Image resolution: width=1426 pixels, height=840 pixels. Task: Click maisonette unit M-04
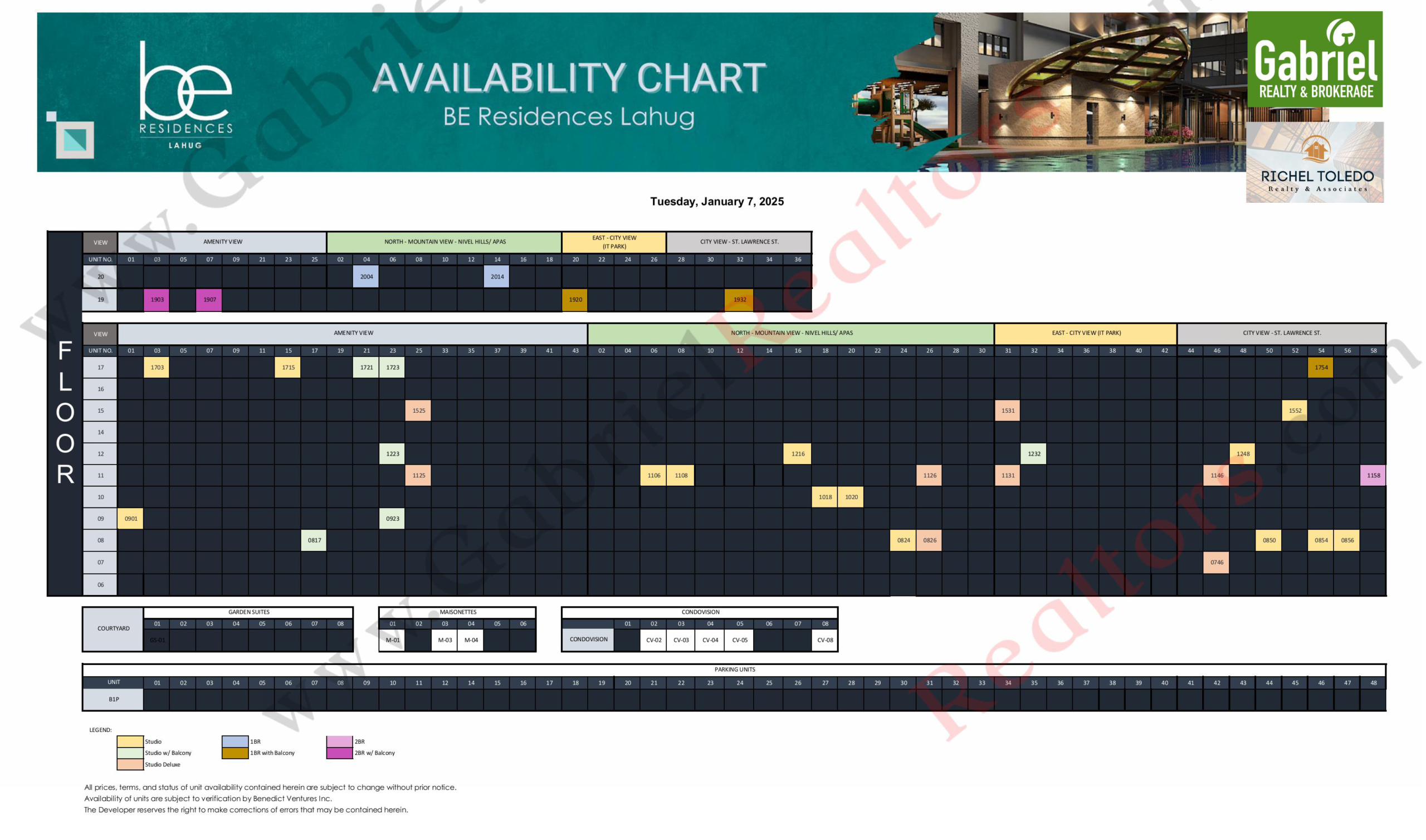[x=471, y=640]
